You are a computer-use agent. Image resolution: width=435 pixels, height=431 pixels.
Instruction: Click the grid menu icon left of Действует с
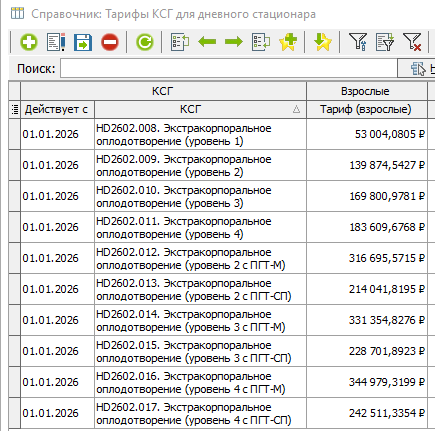15,109
